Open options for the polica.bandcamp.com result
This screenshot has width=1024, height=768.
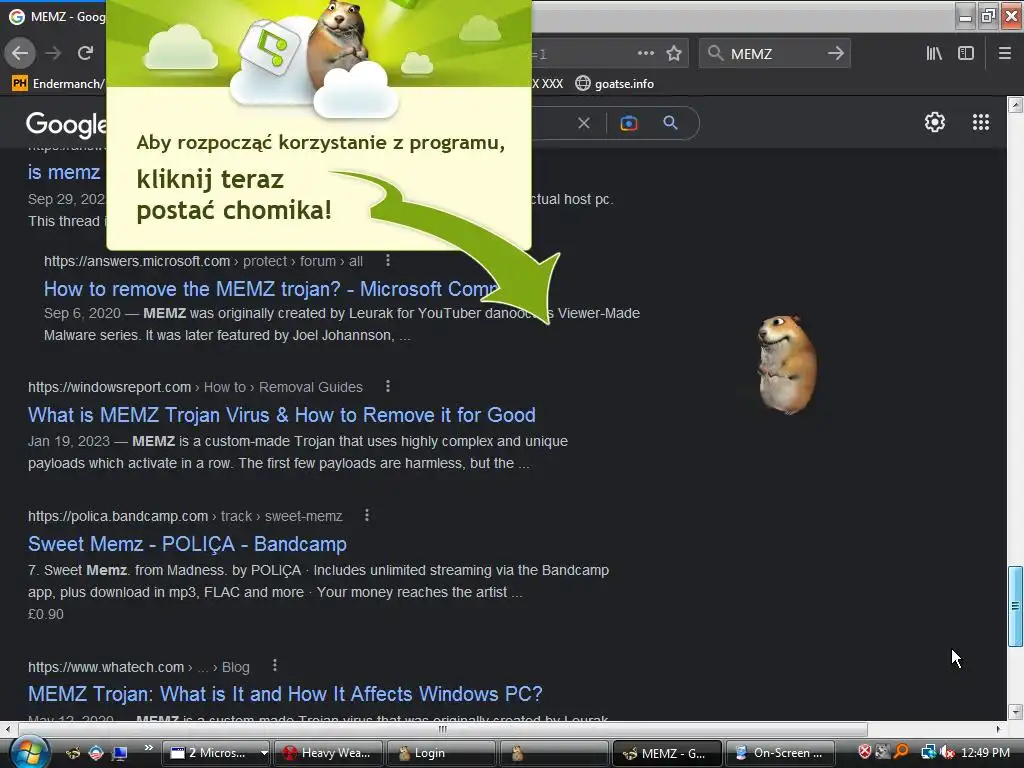point(367,515)
